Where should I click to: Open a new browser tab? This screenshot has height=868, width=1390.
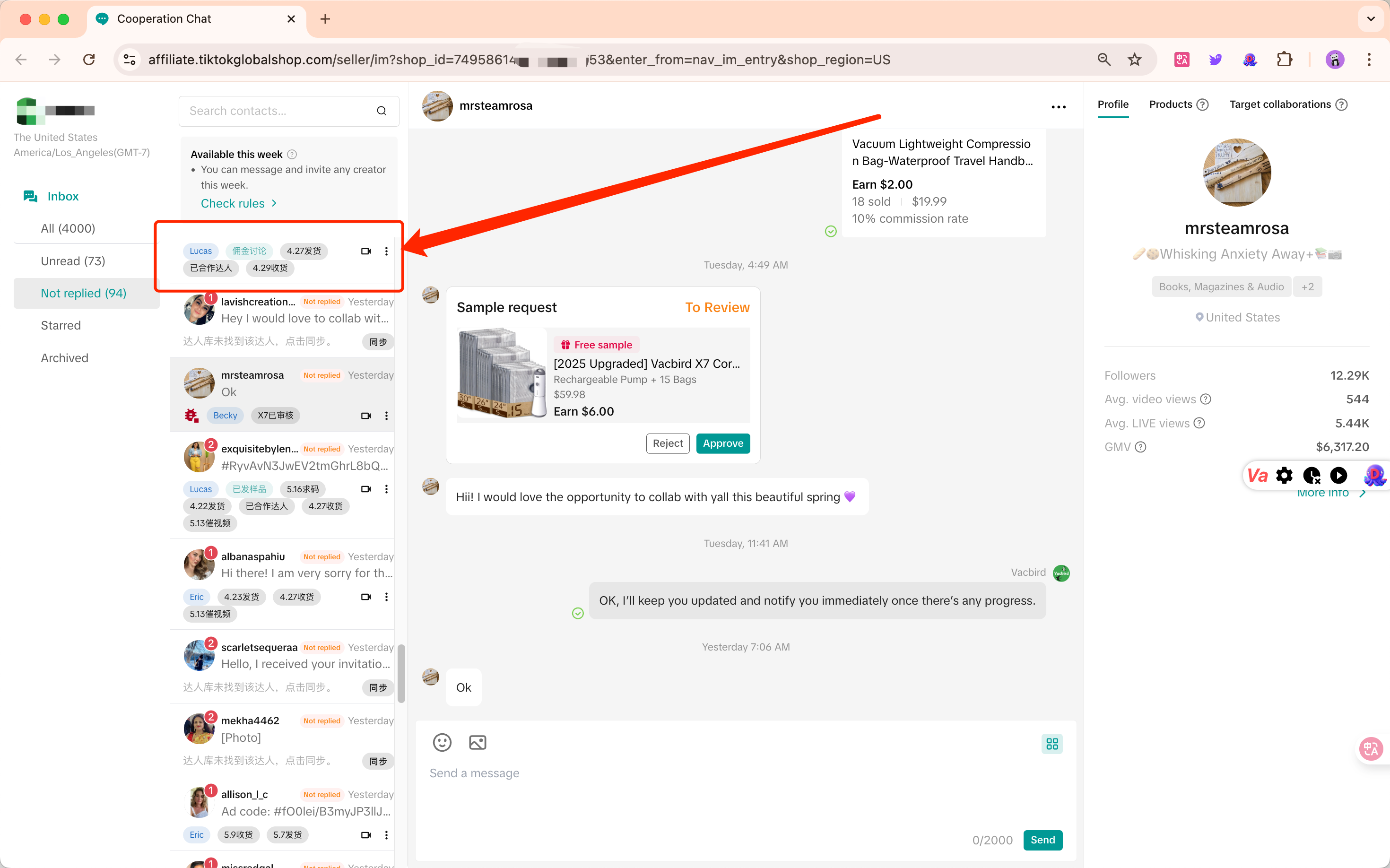tap(325, 19)
